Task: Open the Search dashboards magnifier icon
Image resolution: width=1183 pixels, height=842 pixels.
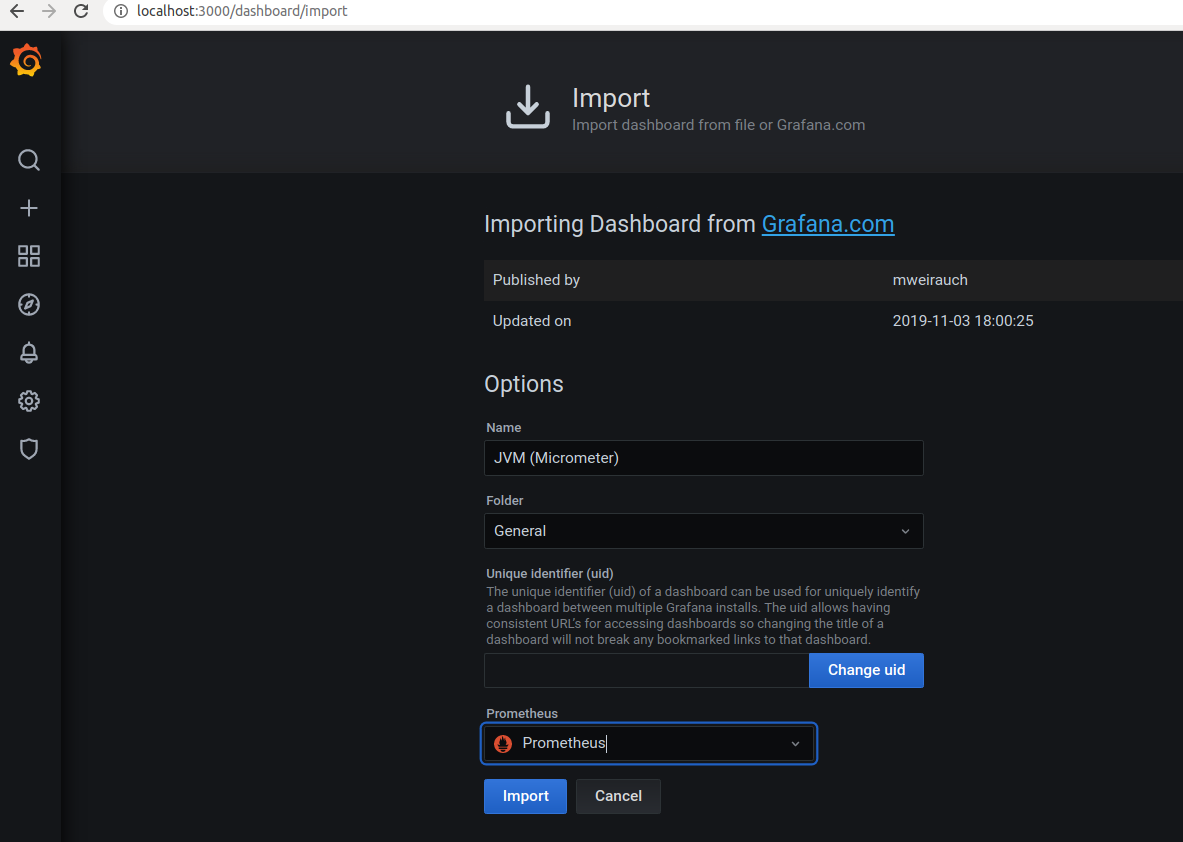Action: point(29,160)
